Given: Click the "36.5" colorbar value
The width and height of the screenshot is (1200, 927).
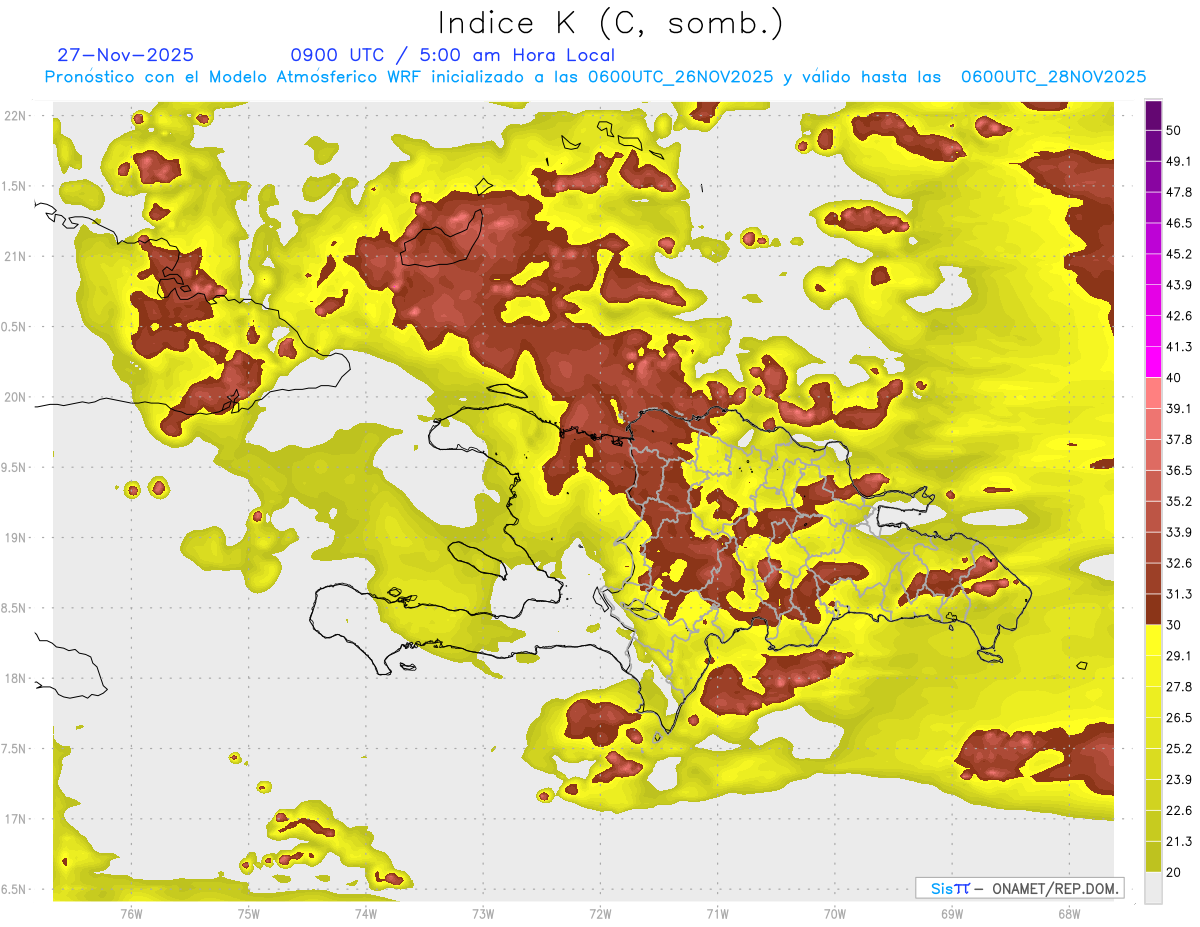Looking at the screenshot, I should pos(1179,470).
